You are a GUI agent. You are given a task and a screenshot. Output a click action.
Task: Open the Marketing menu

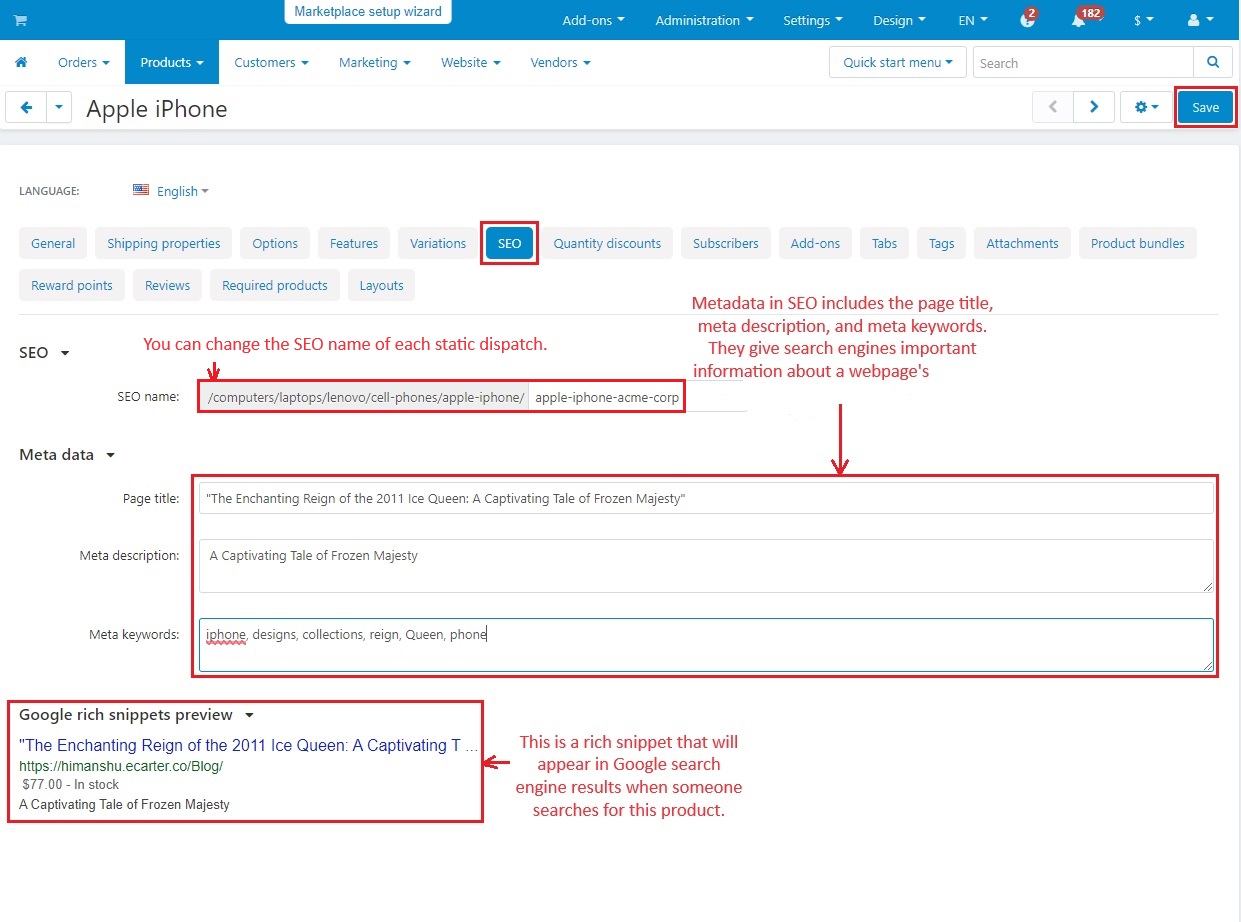(375, 62)
